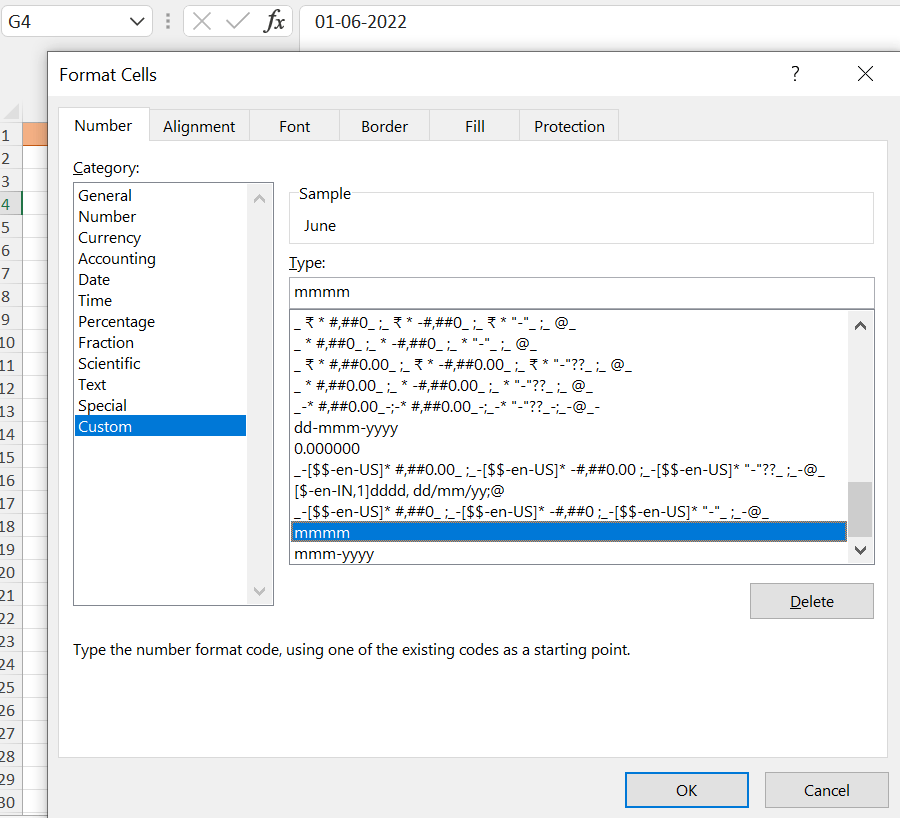Select row header 4

click(x=10, y=204)
